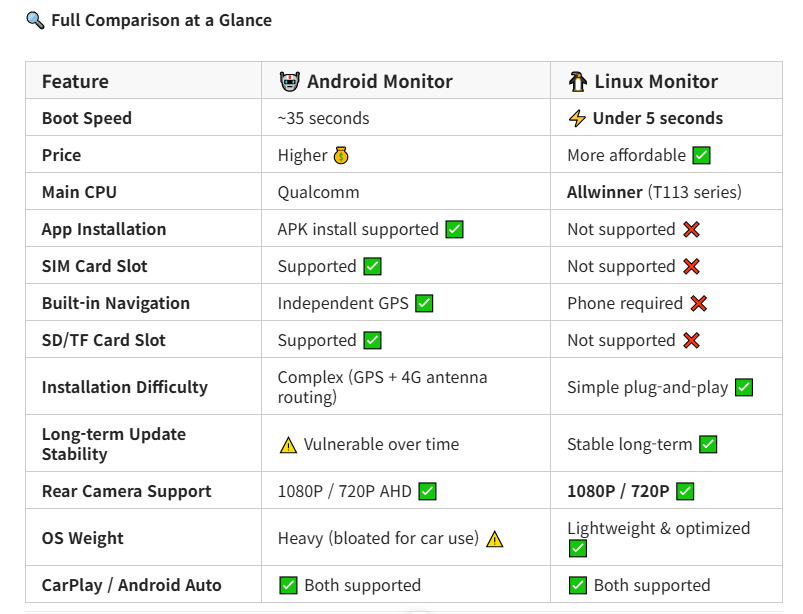Click the green check beside Independent GPS
Viewport: 803px width, 614px height.
pos(424,304)
